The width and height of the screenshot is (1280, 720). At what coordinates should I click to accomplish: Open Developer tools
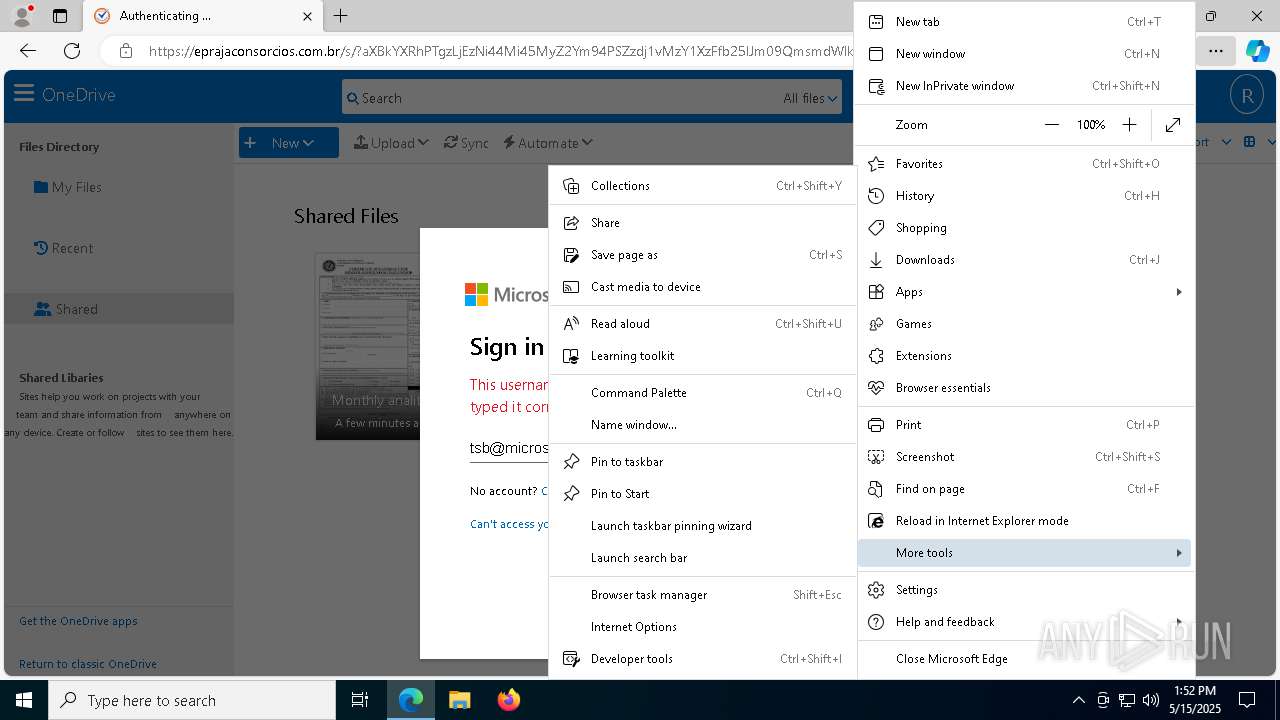click(x=702, y=659)
